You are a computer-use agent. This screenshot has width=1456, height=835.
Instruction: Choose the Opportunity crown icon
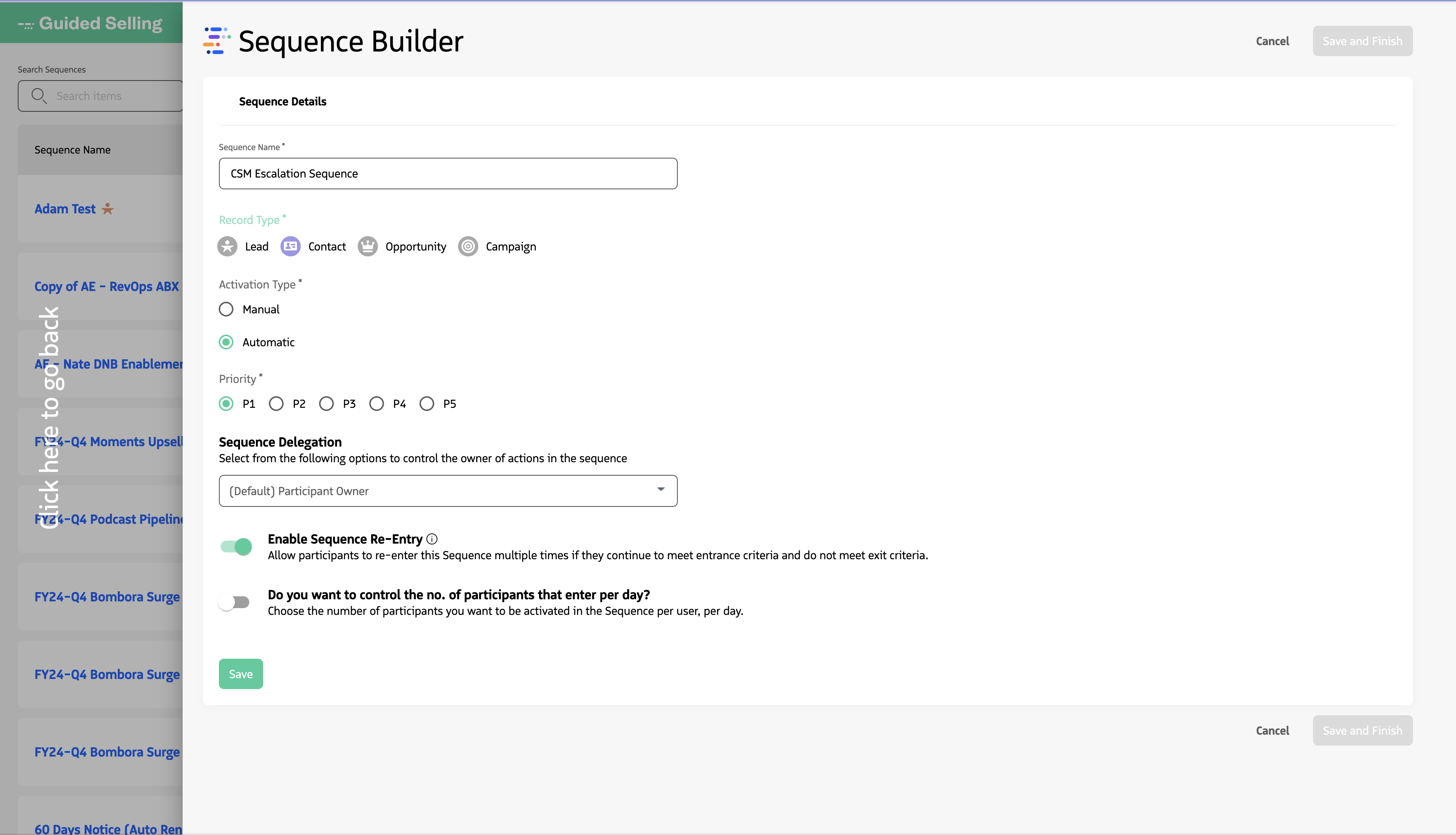367,247
